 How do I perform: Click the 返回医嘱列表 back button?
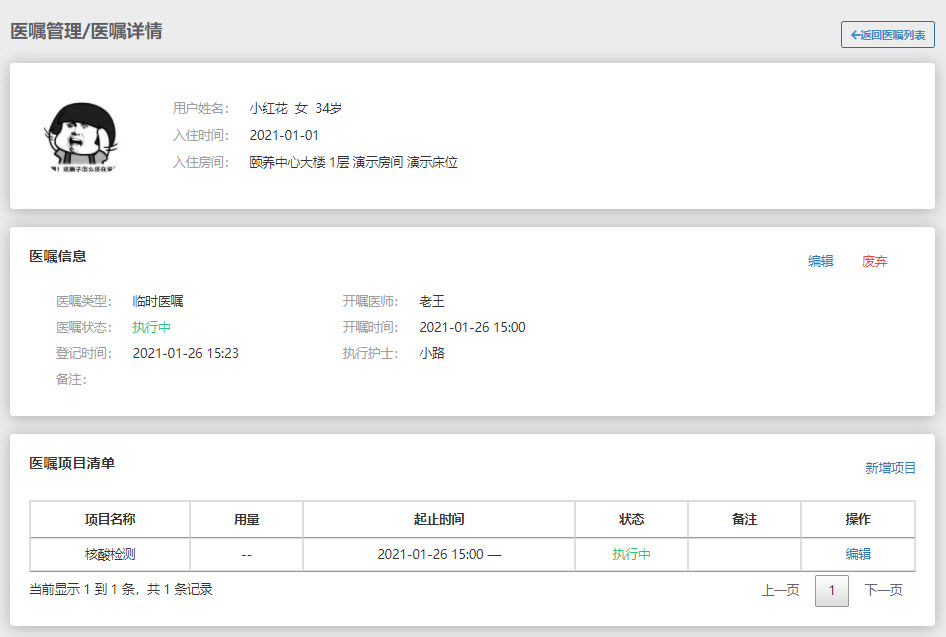888,35
